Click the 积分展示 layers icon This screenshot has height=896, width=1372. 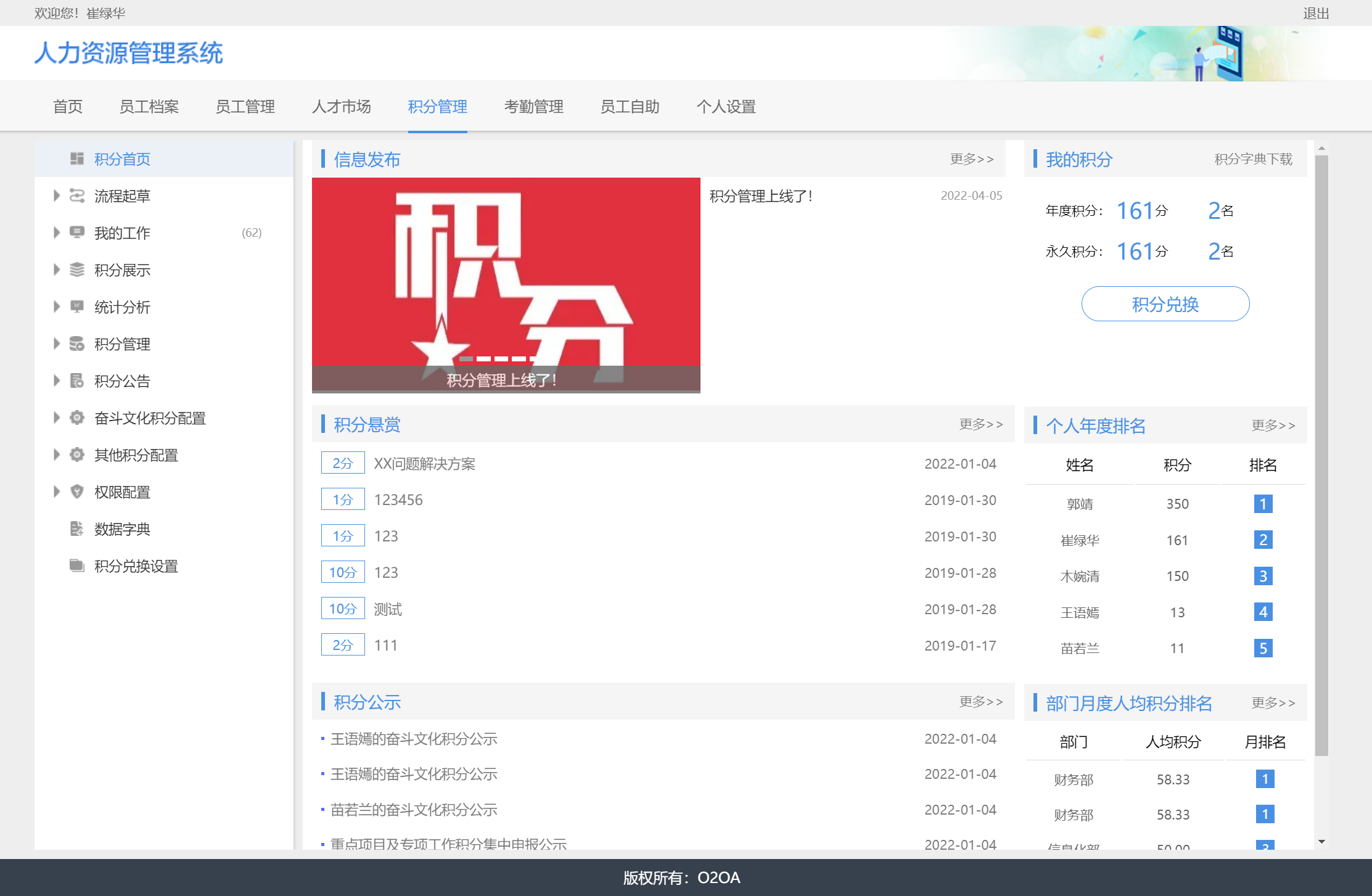77,269
